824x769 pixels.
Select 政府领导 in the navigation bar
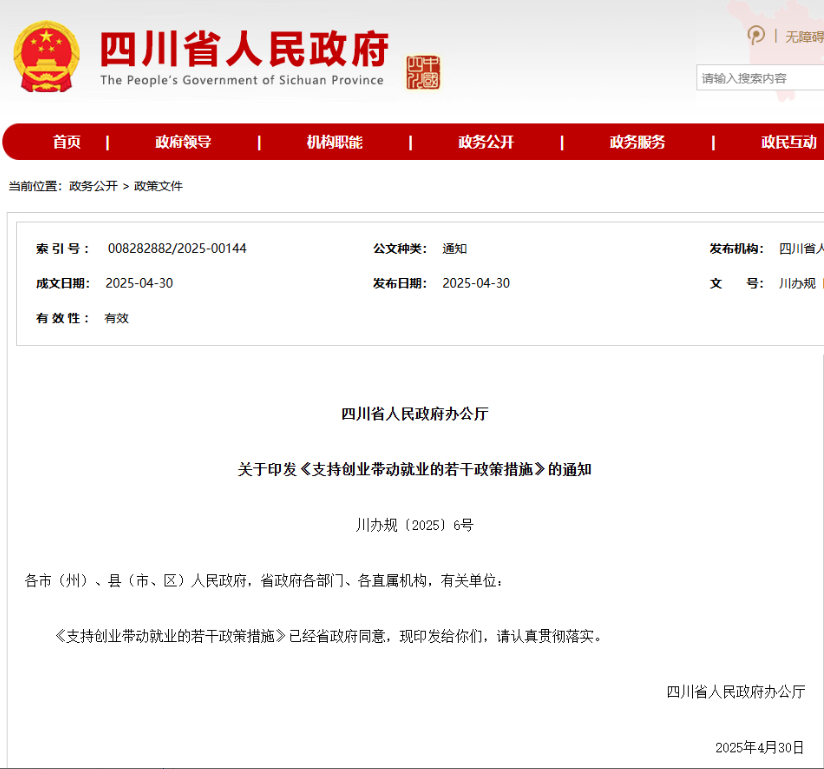[x=183, y=142]
